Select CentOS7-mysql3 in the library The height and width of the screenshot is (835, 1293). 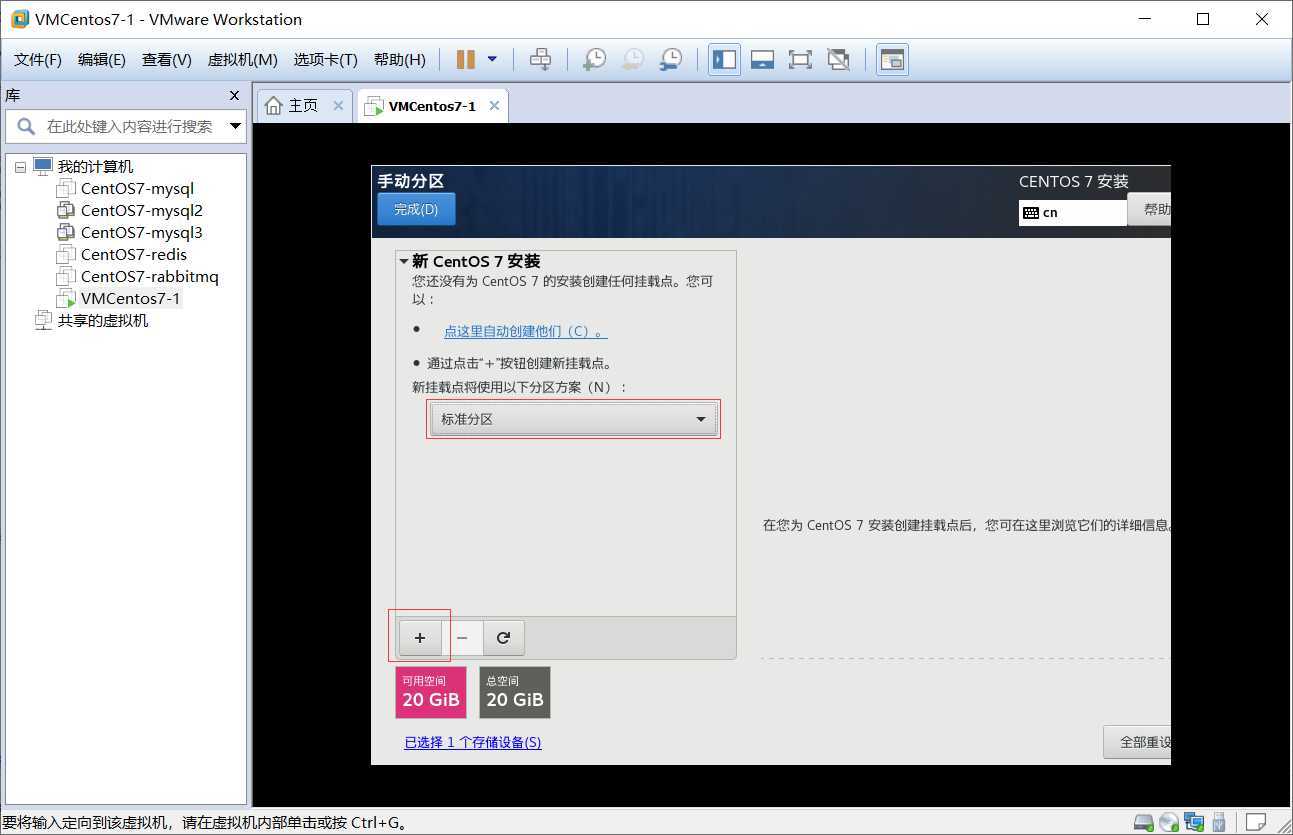pos(142,232)
